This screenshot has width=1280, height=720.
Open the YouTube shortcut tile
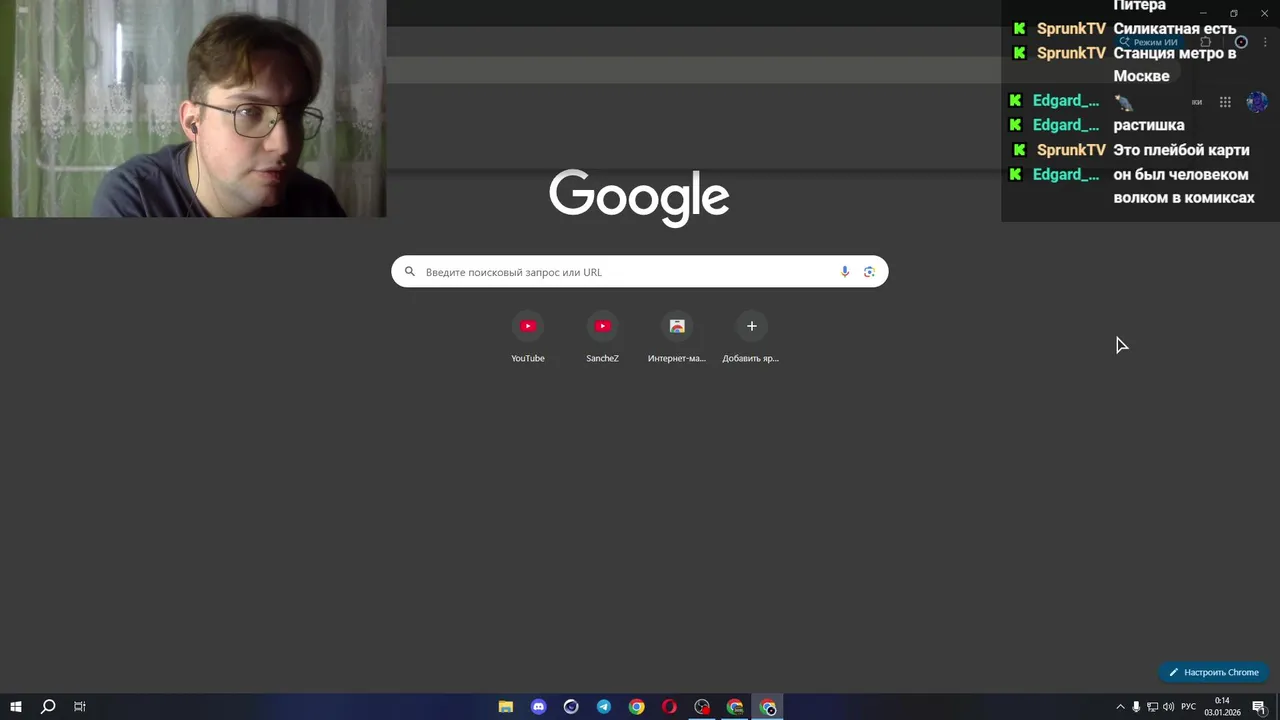tap(528, 338)
